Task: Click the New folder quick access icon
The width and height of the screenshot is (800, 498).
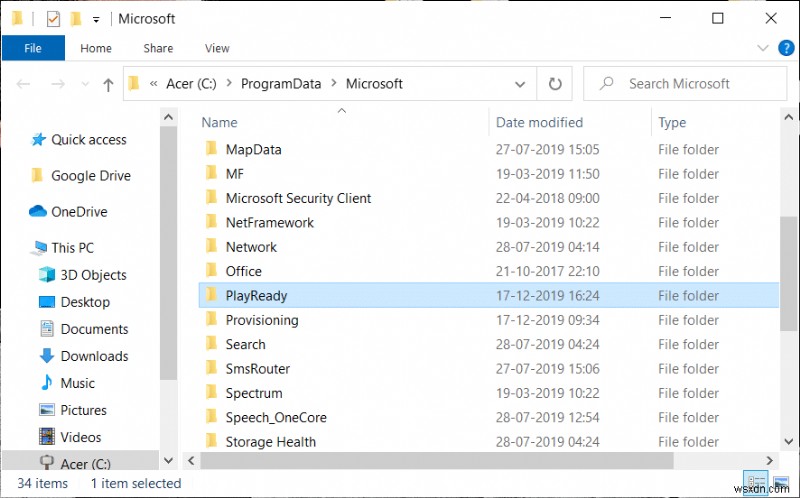Action: pyautogui.click(x=76, y=18)
